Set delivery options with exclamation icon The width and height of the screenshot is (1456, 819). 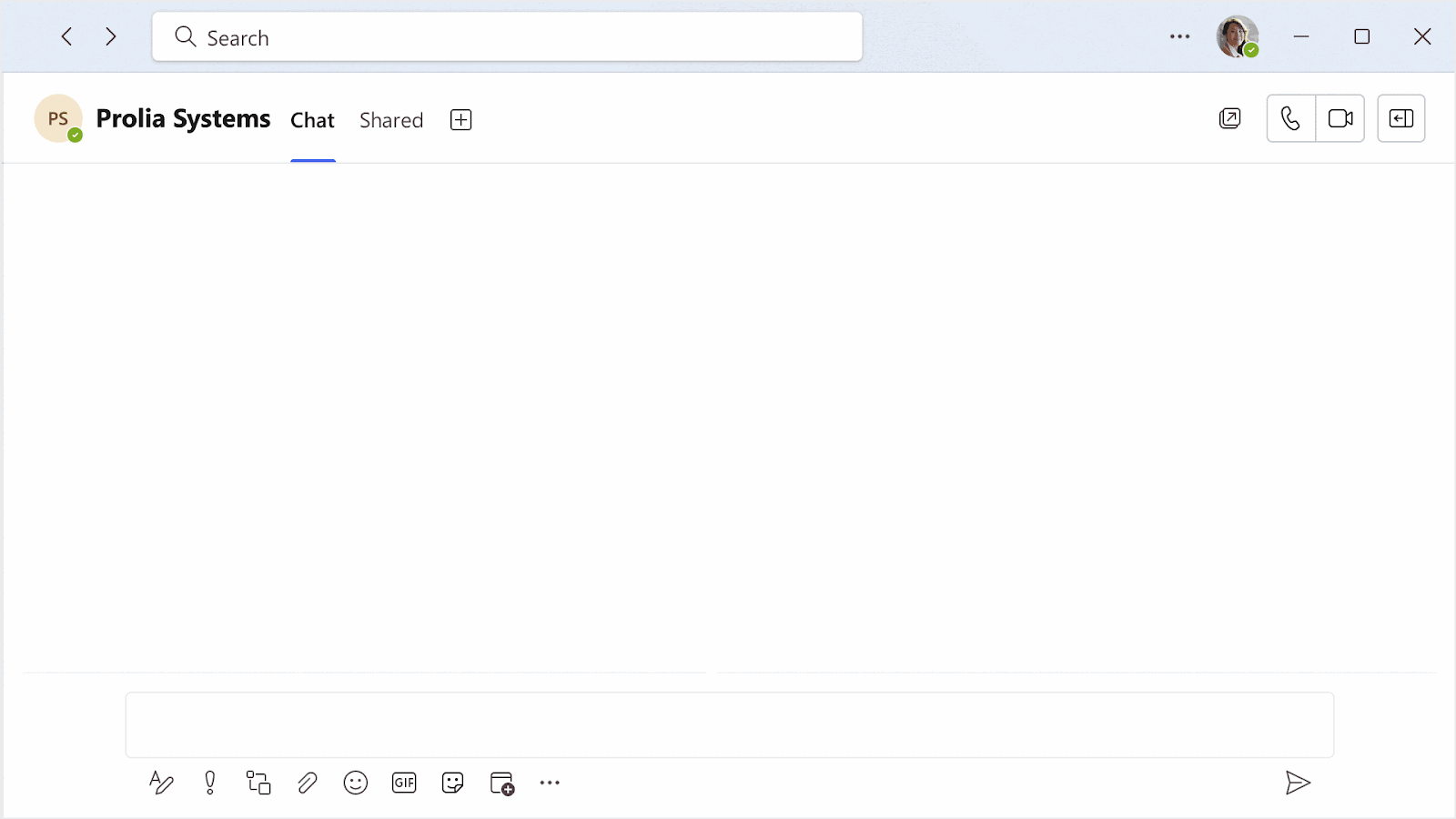(210, 783)
